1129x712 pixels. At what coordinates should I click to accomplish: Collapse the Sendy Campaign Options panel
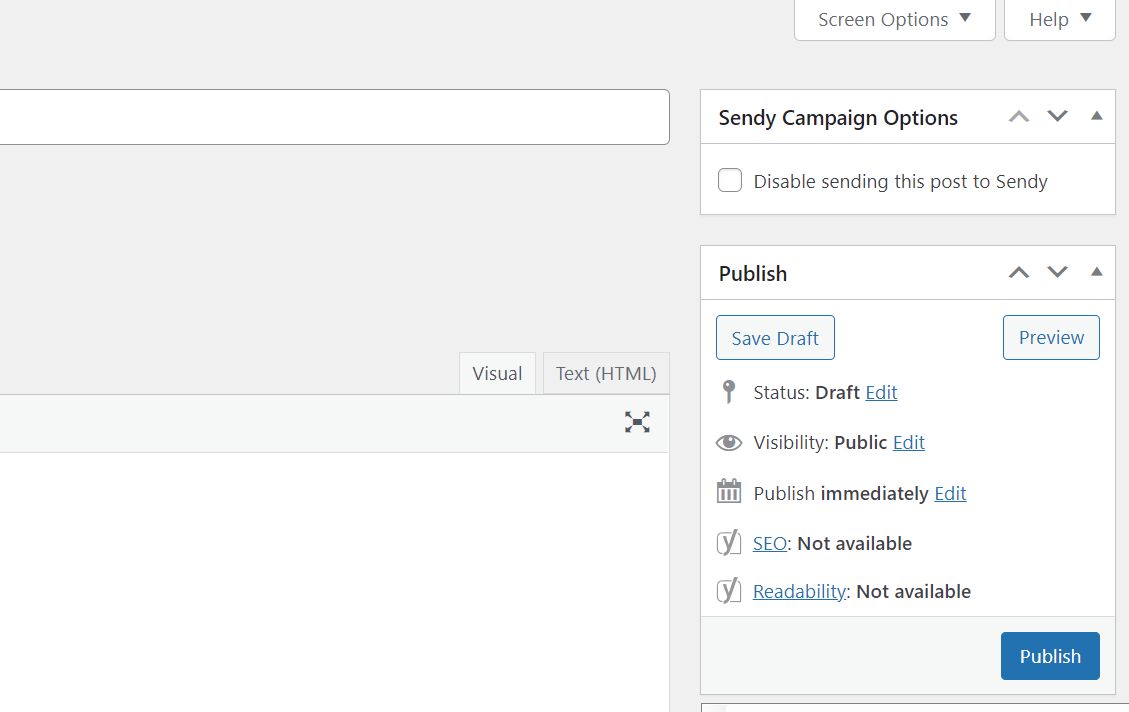(x=1096, y=117)
